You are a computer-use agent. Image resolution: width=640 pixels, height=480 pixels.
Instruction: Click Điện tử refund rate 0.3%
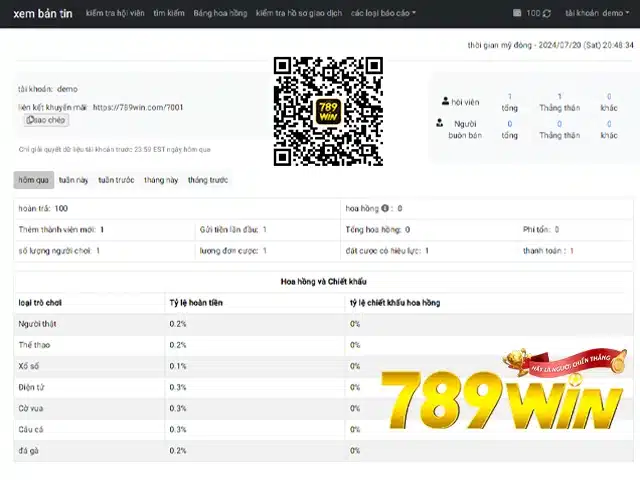tap(178, 387)
